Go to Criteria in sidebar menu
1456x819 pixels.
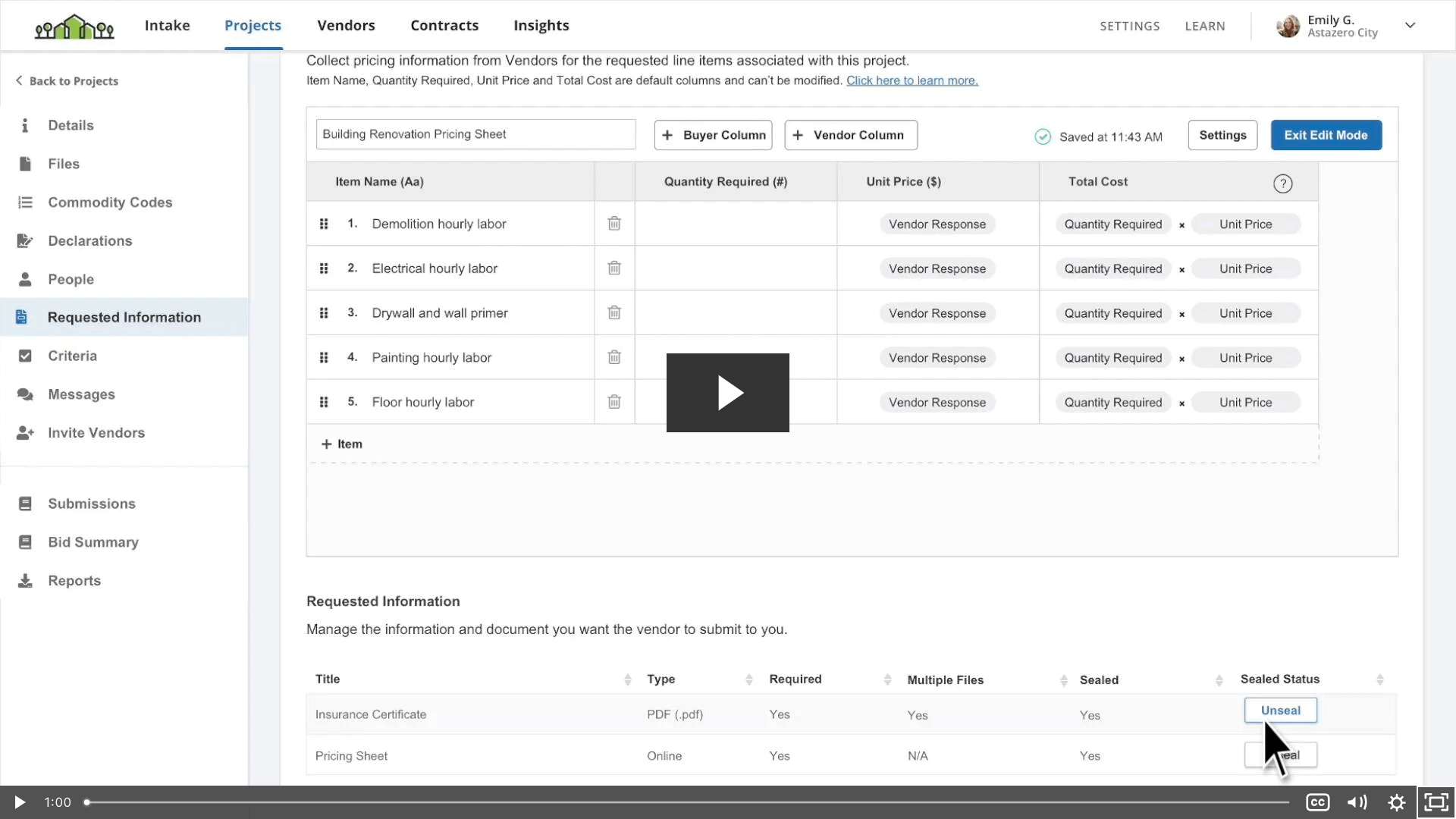tap(72, 356)
